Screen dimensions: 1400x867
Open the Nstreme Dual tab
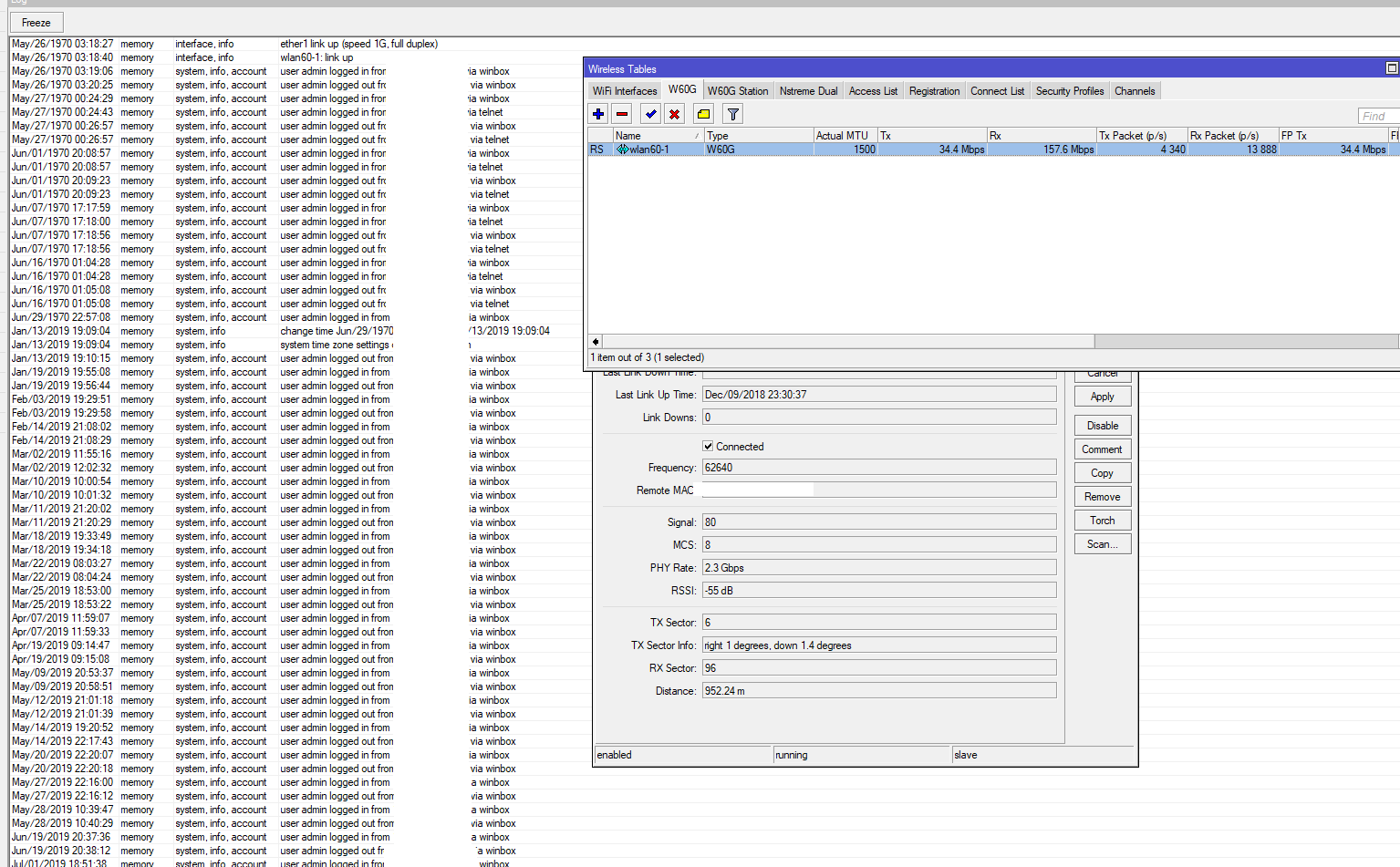pos(808,91)
